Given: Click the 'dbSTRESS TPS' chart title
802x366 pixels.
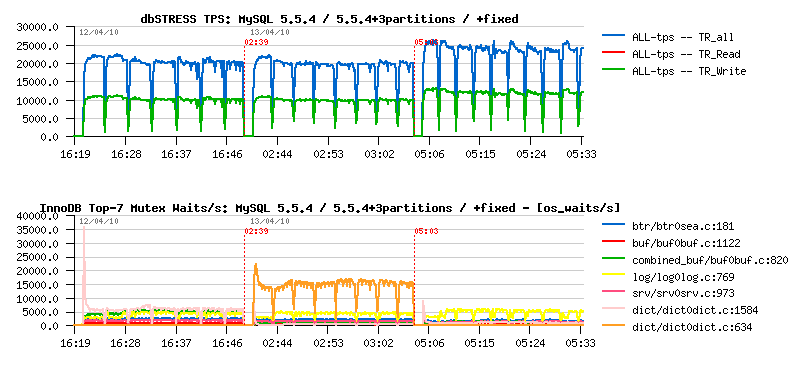Looking at the screenshot, I should tap(329, 19).
